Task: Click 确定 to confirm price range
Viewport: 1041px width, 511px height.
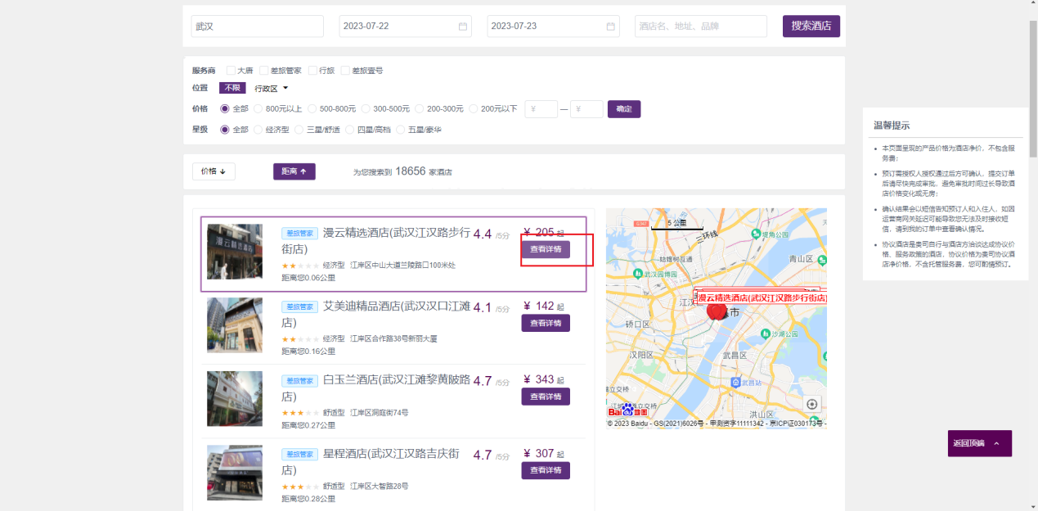Action: [x=624, y=109]
